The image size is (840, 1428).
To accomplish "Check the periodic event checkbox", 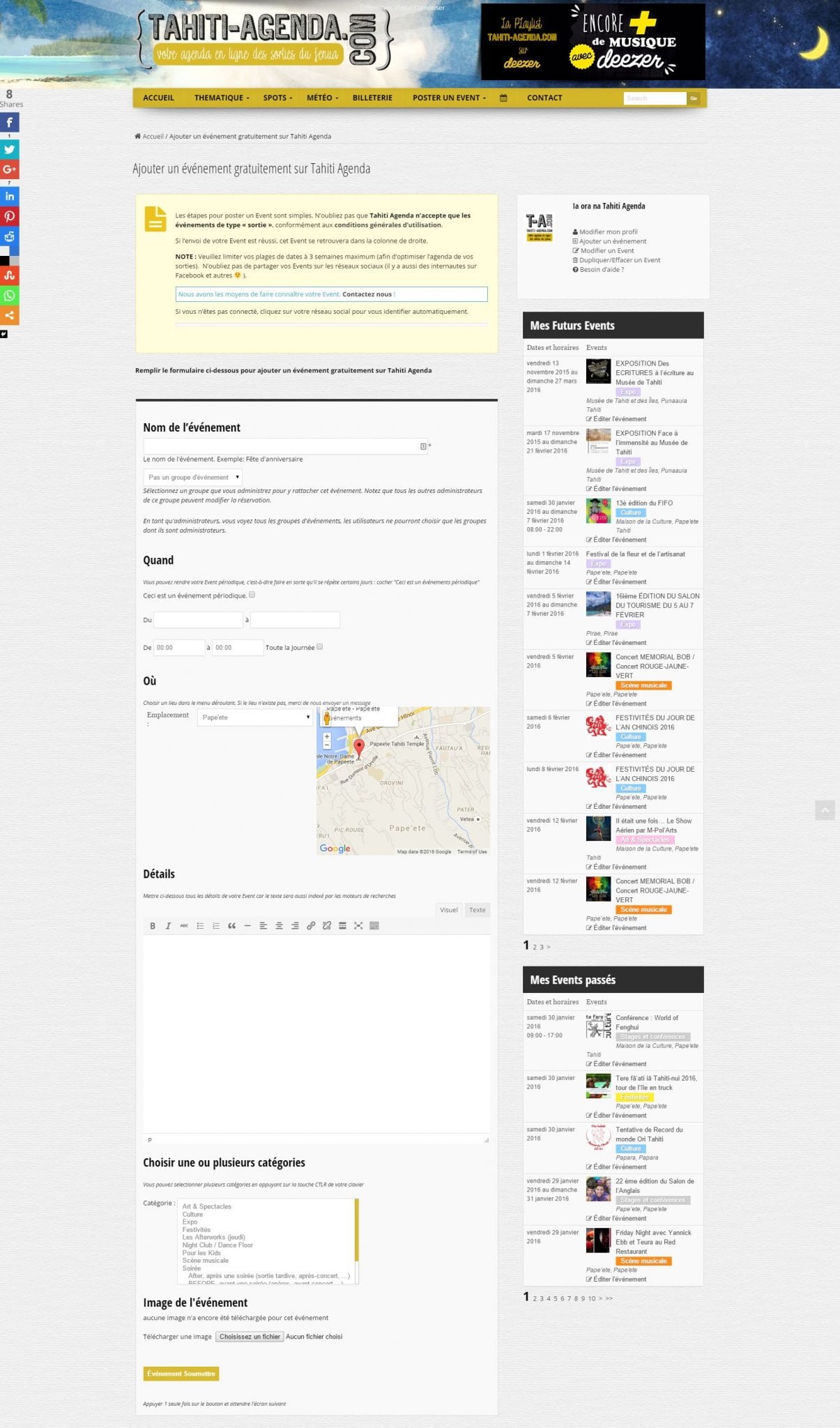I will [x=252, y=595].
